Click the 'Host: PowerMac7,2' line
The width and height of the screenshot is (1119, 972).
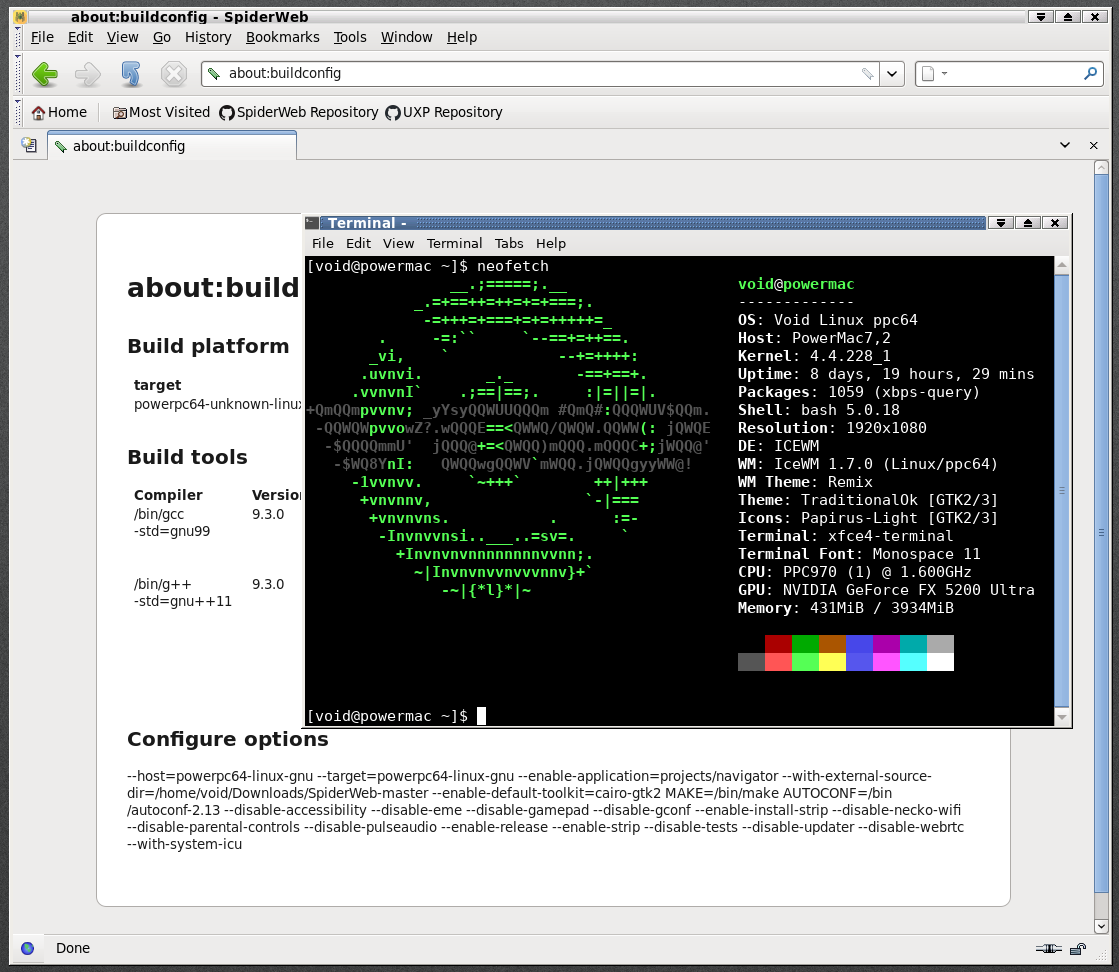(814, 338)
